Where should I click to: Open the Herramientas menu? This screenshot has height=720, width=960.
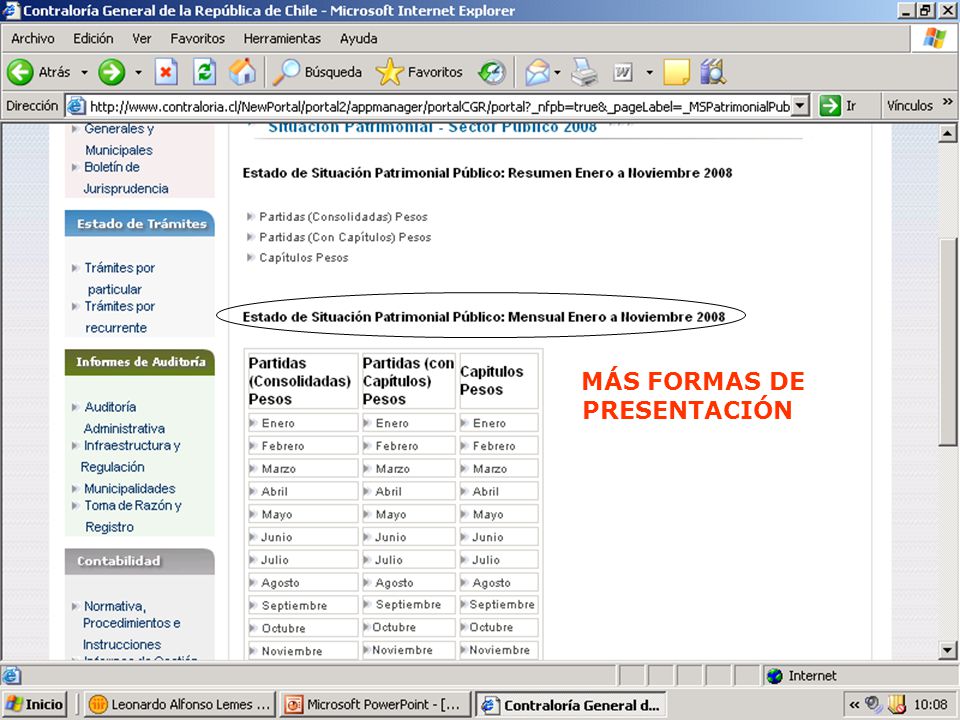click(x=282, y=39)
